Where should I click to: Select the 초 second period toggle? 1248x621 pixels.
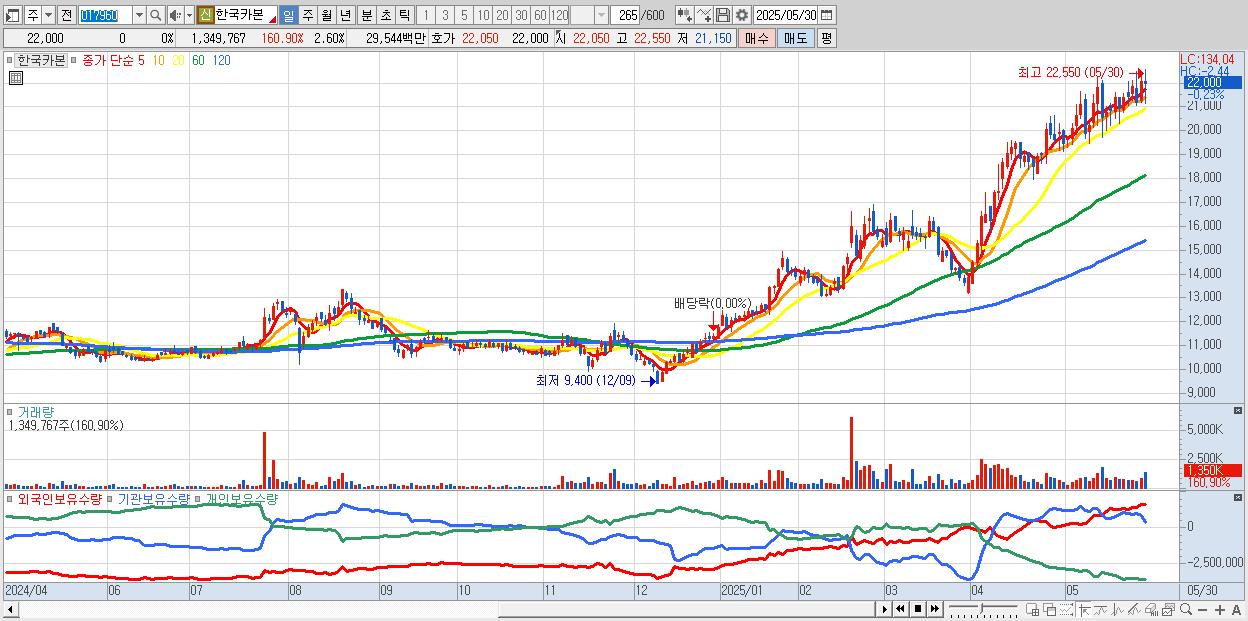pyautogui.click(x=385, y=15)
